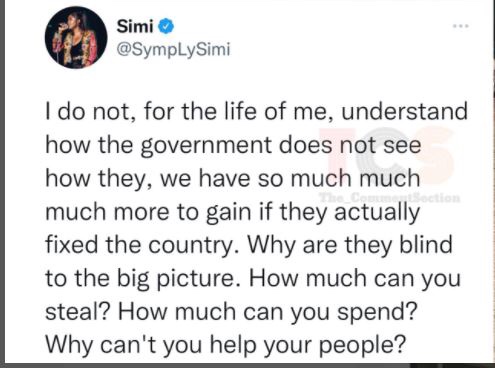This screenshot has height=368, width=495.
Task: Click the faded TCS watermark logo
Action: [x=387, y=155]
